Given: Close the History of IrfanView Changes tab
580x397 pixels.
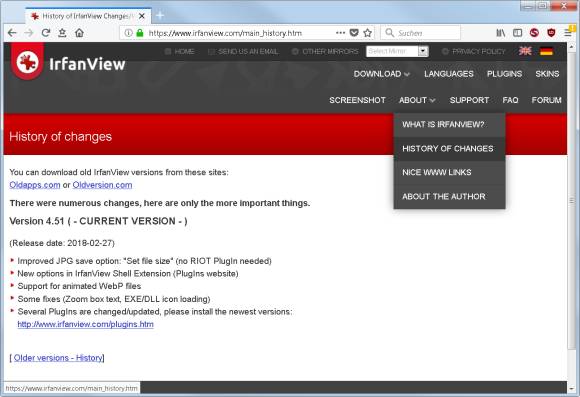Looking at the screenshot, I should [x=142, y=16].
